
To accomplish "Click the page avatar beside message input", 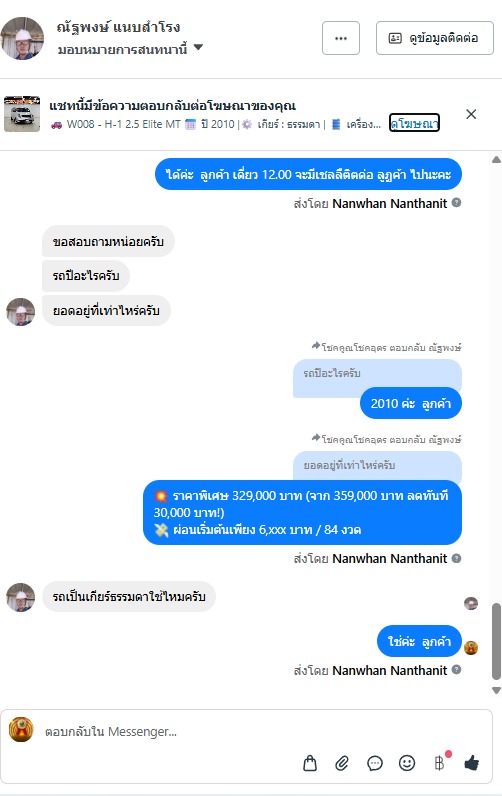I will (x=21, y=729).
